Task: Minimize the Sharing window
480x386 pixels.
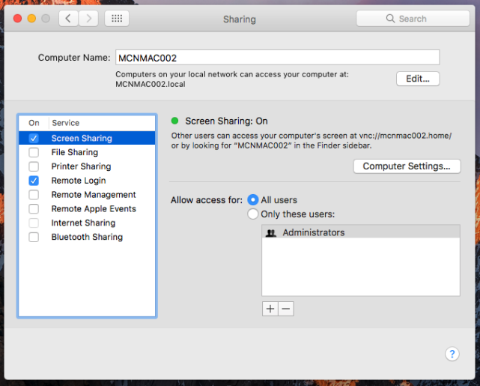Action: tap(32, 18)
